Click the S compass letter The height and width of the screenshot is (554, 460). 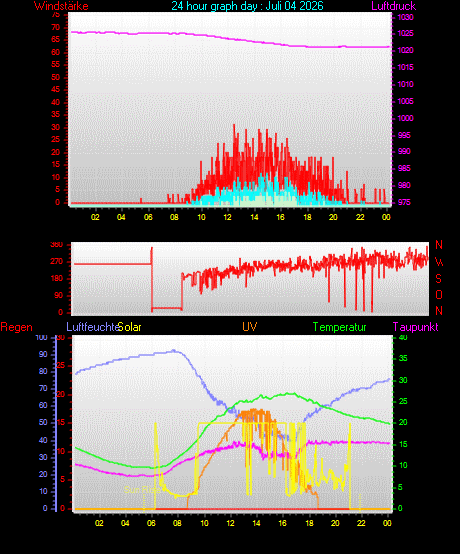click(438, 279)
